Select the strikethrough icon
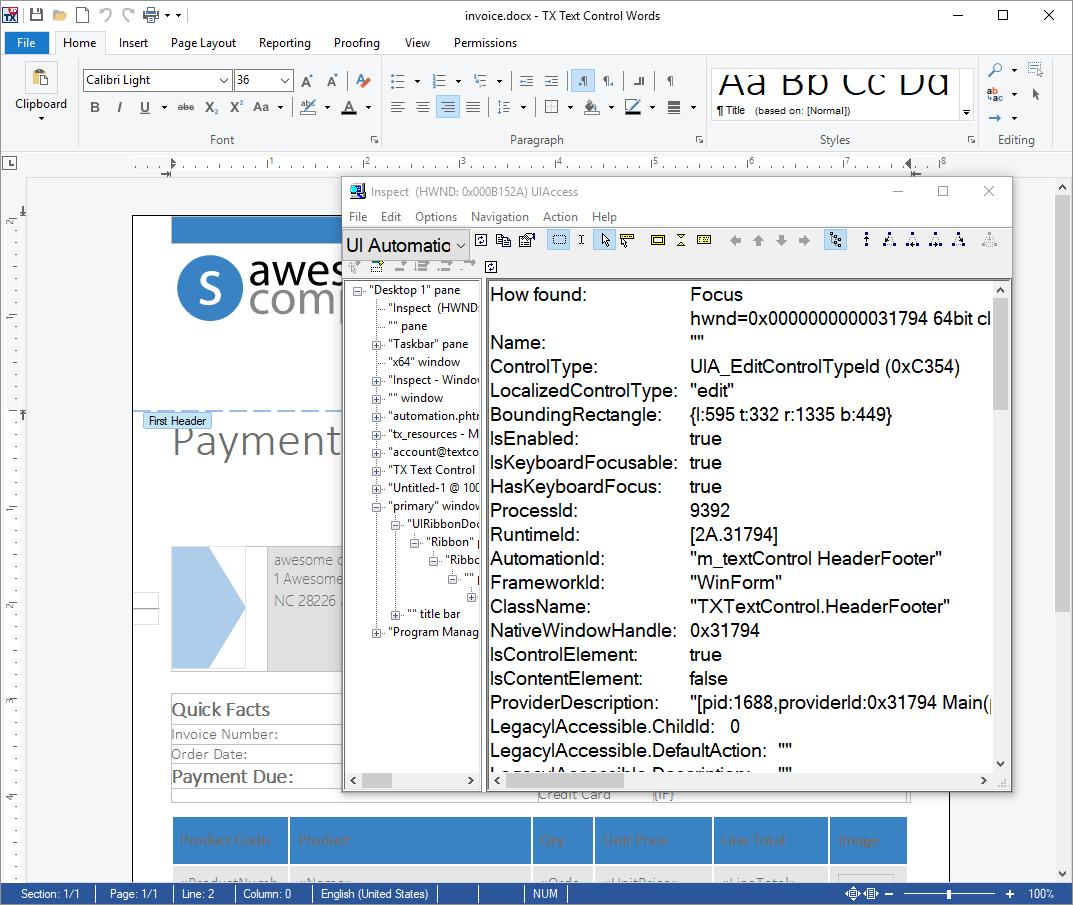The height and width of the screenshot is (905, 1073). pos(186,107)
